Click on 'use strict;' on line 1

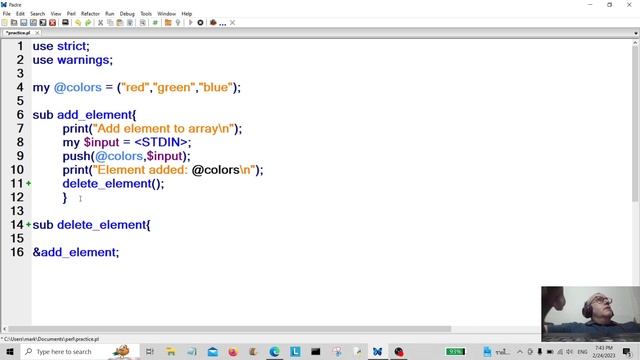61,46
